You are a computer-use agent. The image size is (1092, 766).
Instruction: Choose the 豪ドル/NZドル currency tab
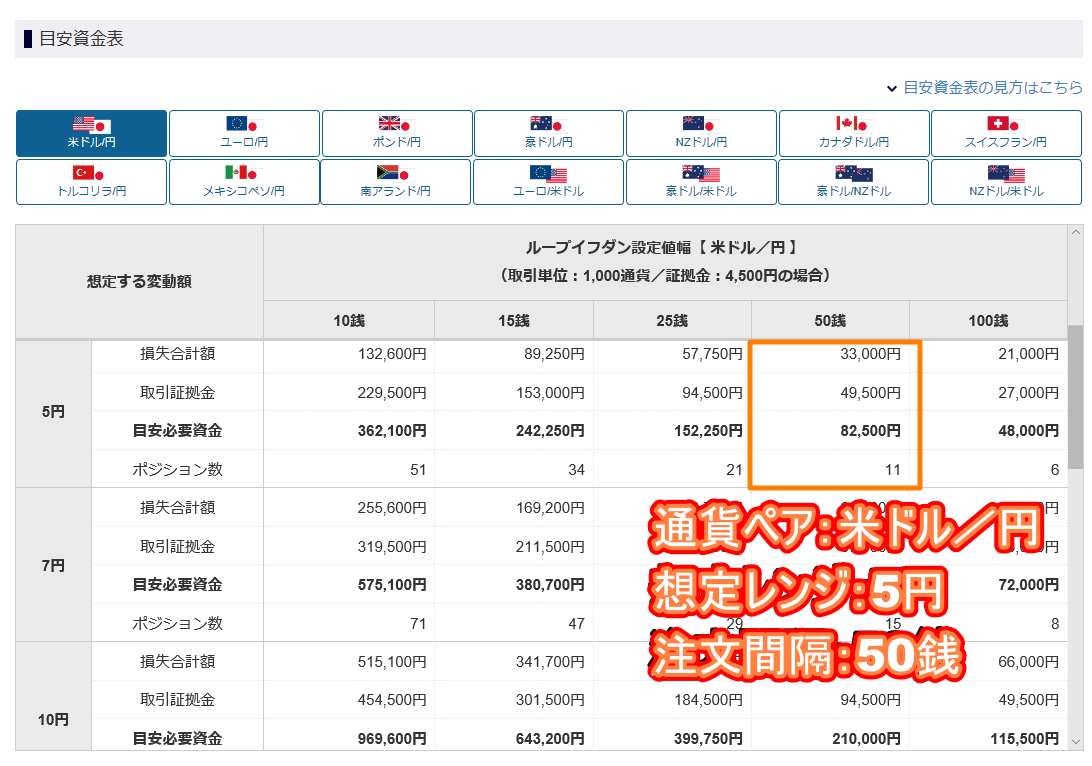[854, 182]
